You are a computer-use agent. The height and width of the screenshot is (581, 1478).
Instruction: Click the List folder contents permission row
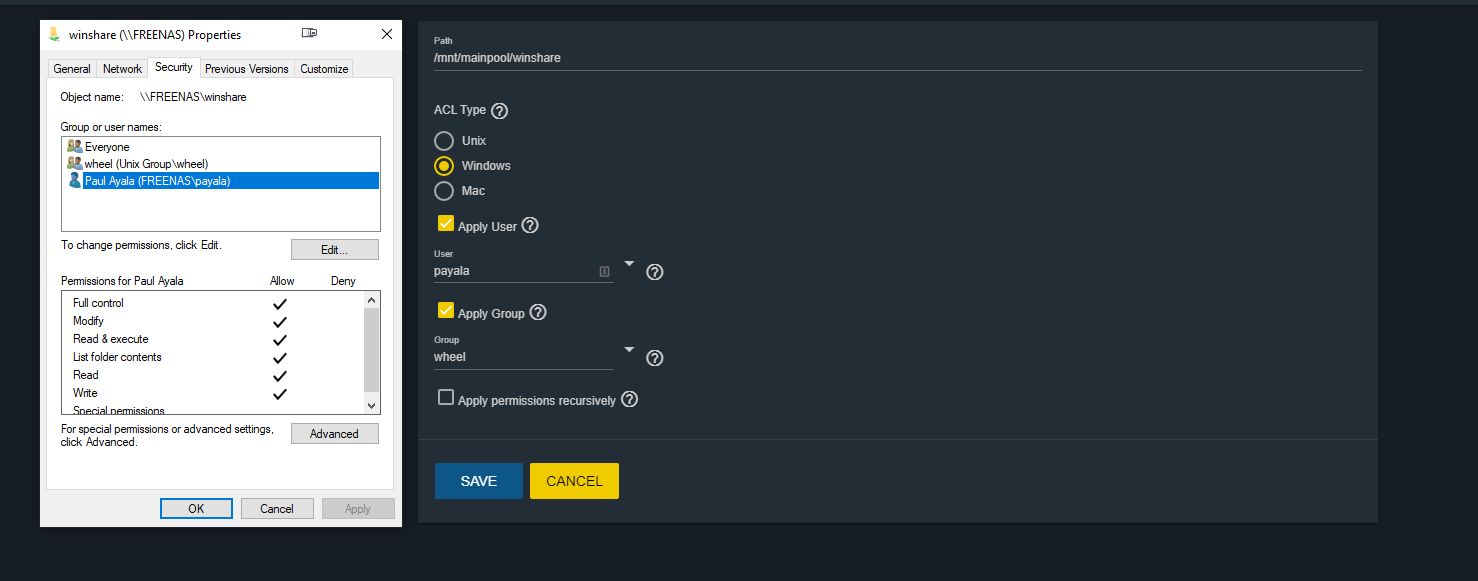click(214, 357)
